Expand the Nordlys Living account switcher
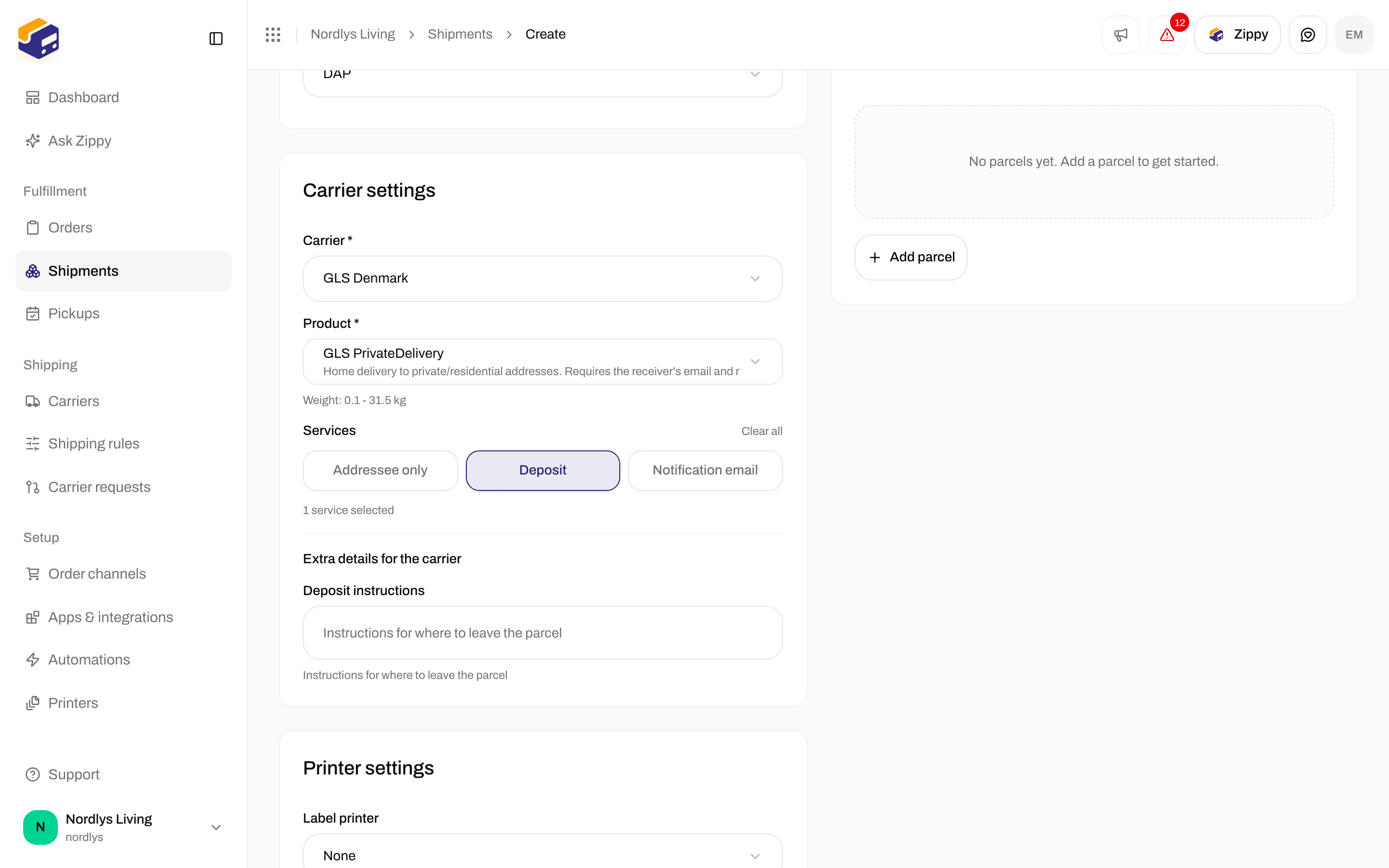Viewport: 1389px width, 868px height. point(123,827)
